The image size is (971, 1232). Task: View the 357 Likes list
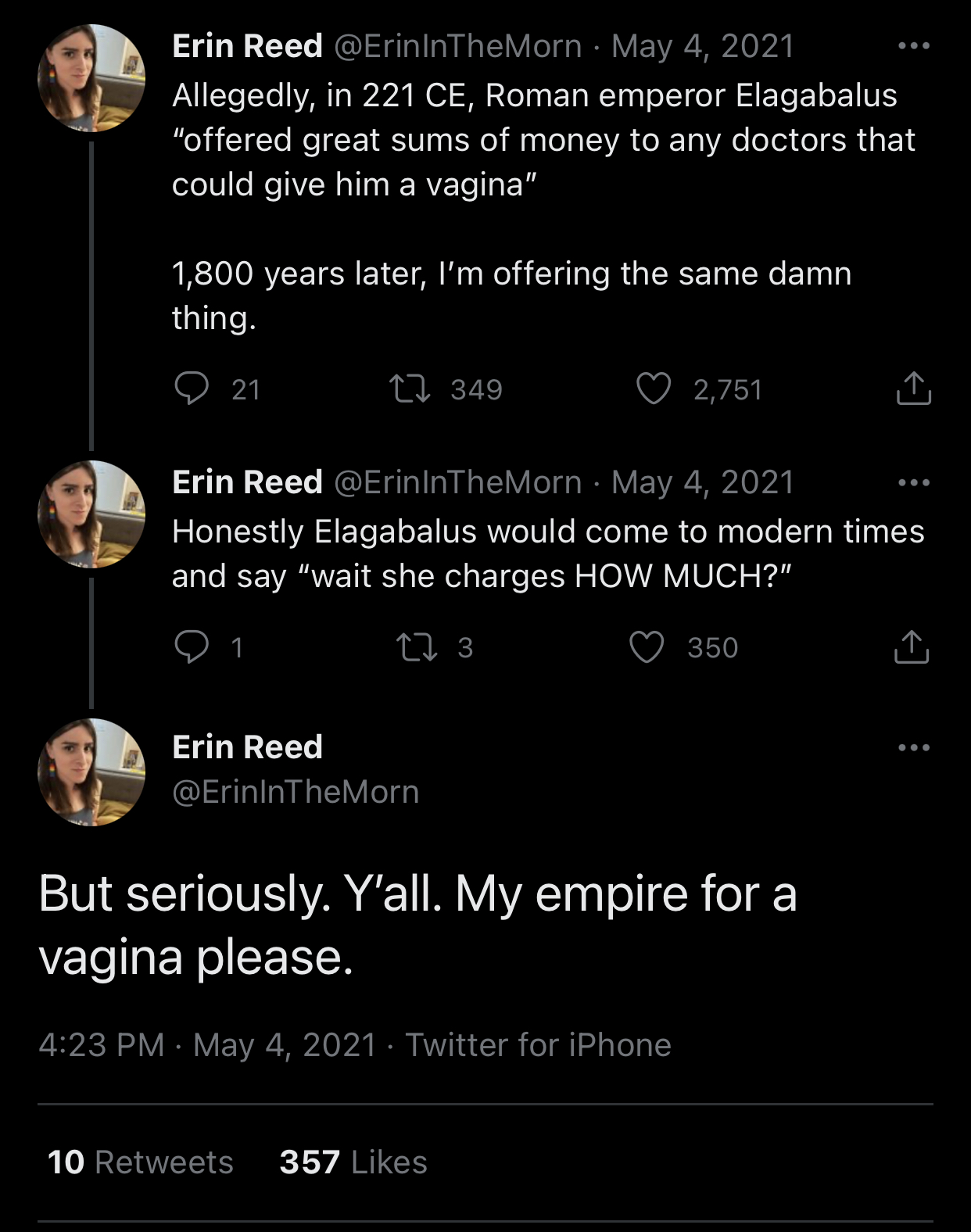click(x=353, y=1162)
